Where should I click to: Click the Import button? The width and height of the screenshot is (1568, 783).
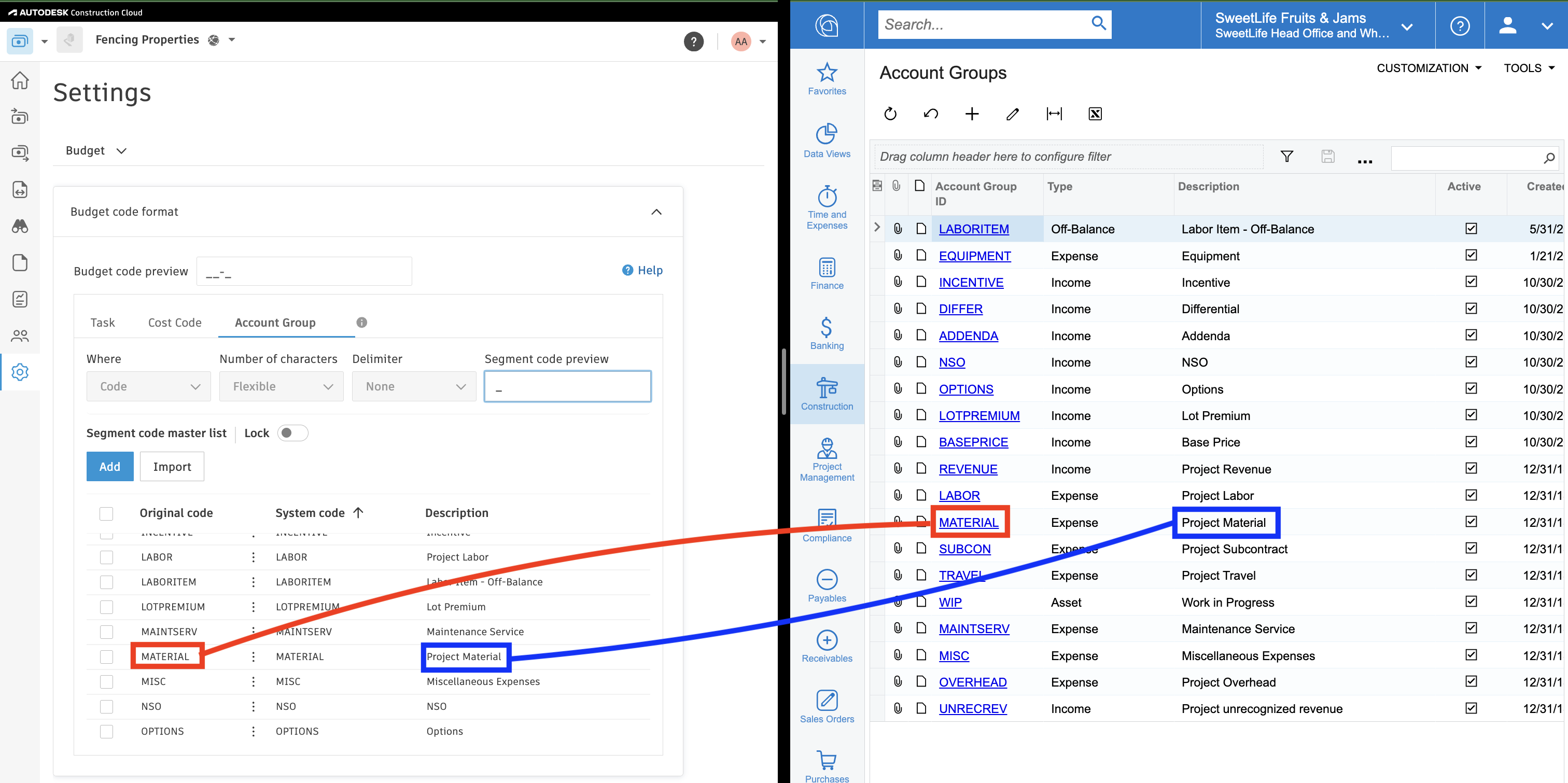click(x=172, y=466)
